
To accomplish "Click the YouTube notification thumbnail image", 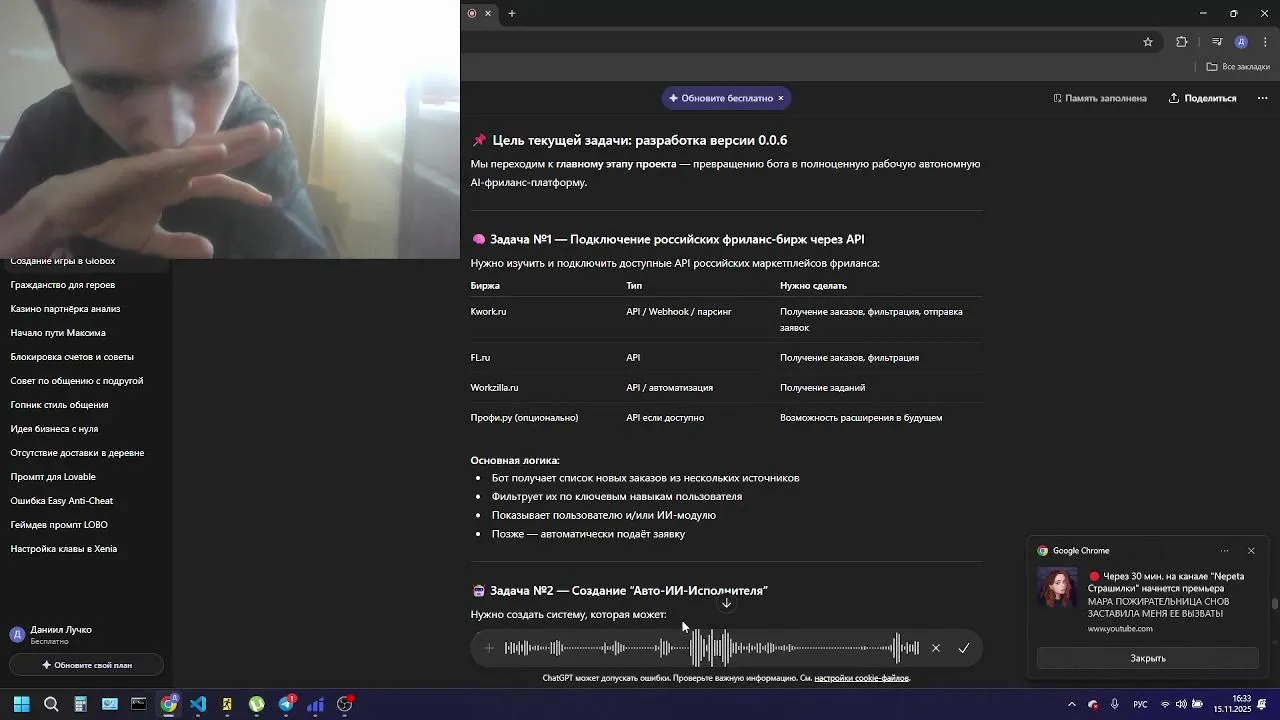I will click(x=1057, y=588).
